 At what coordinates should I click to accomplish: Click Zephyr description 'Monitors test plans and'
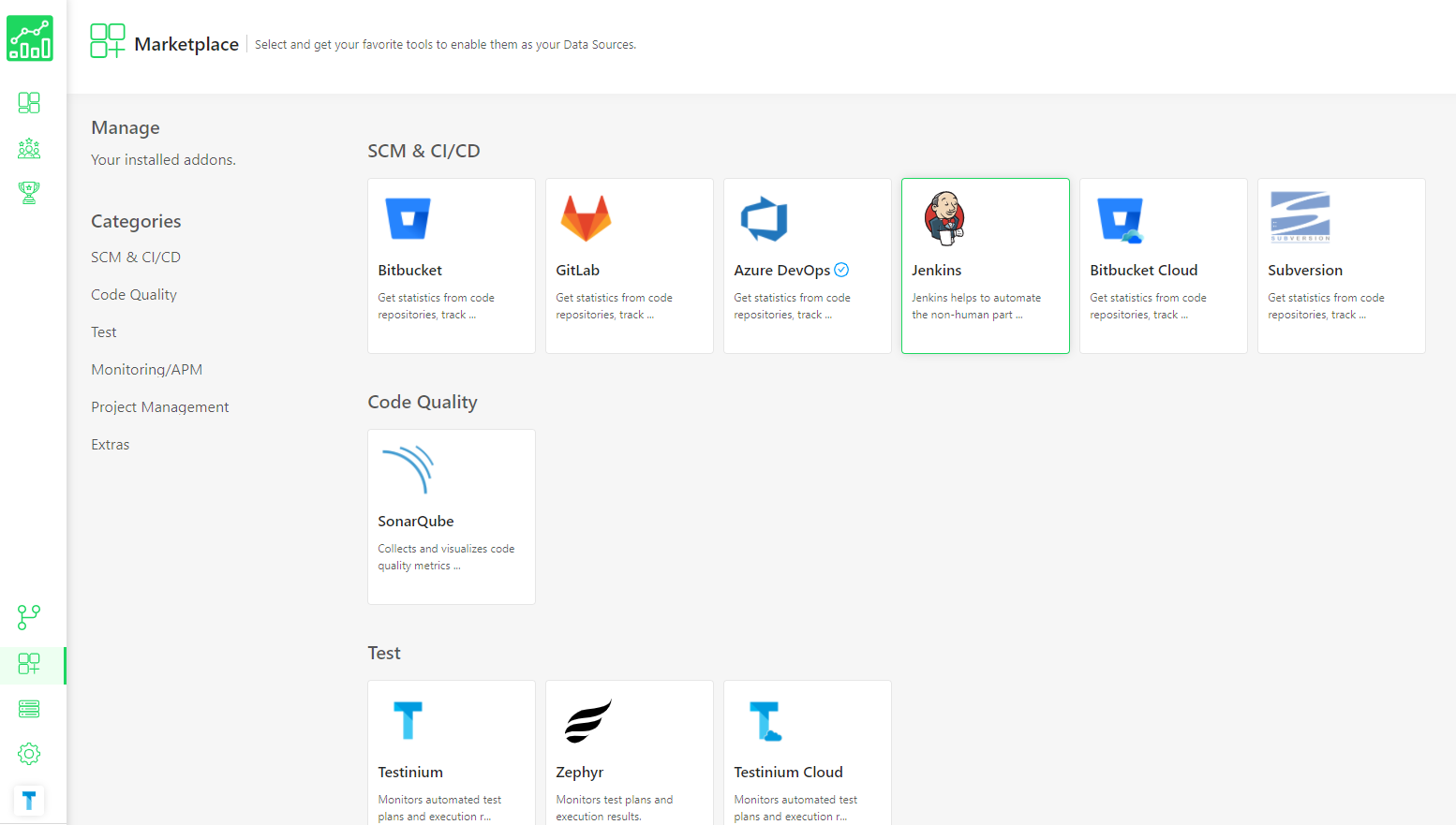615,800
